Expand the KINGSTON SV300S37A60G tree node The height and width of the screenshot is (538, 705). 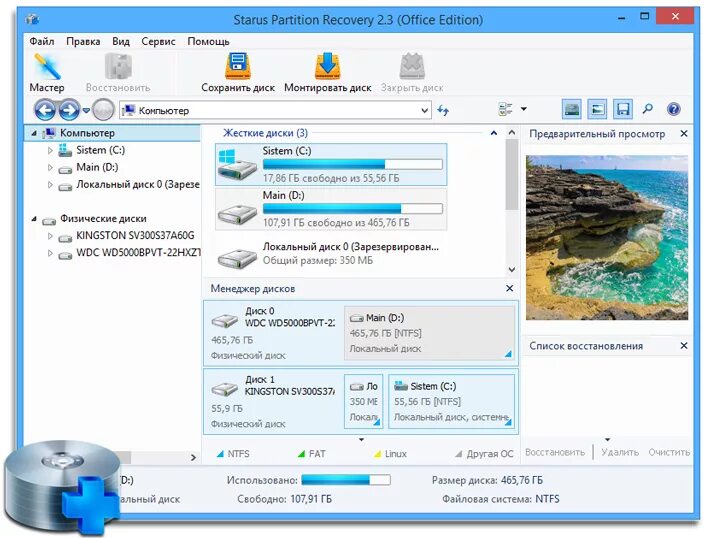[50, 236]
